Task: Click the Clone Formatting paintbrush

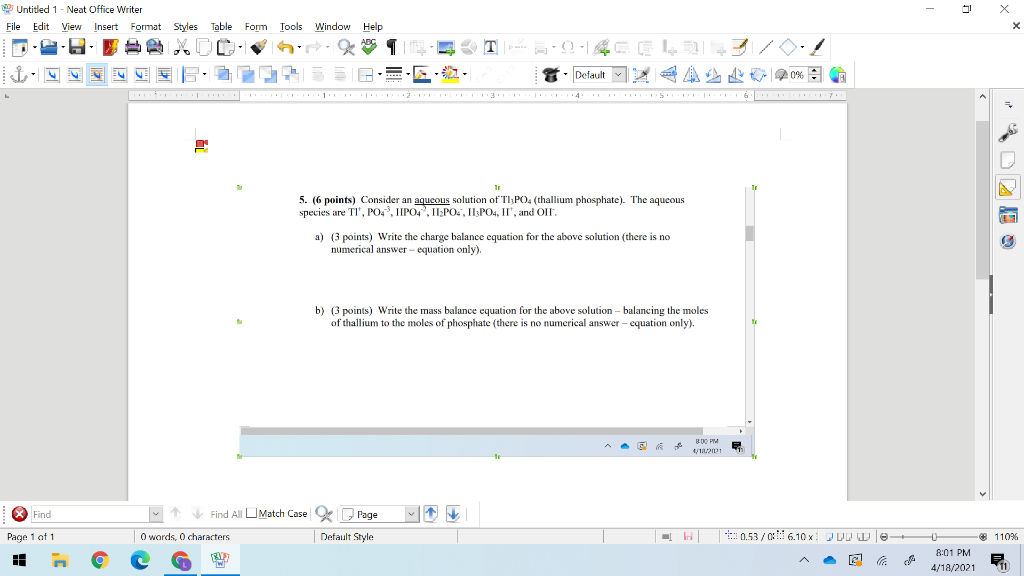Action: tap(256, 46)
